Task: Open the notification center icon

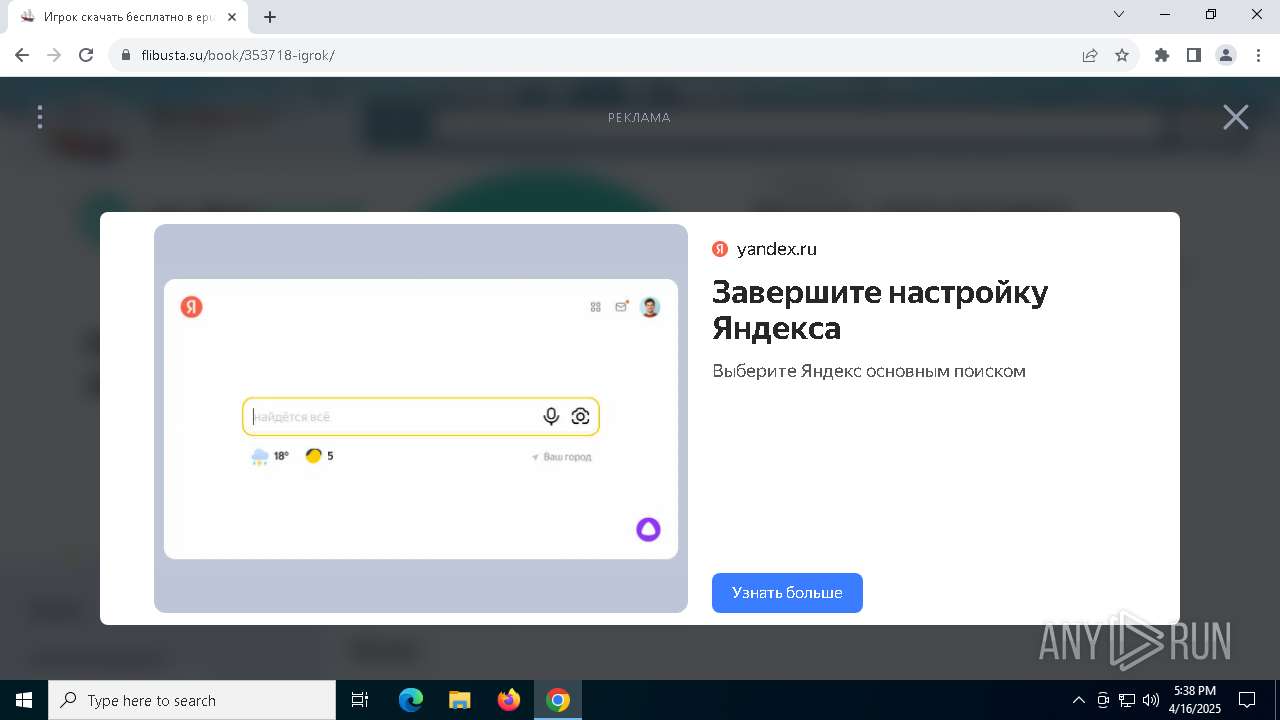Action: pos(1248,700)
